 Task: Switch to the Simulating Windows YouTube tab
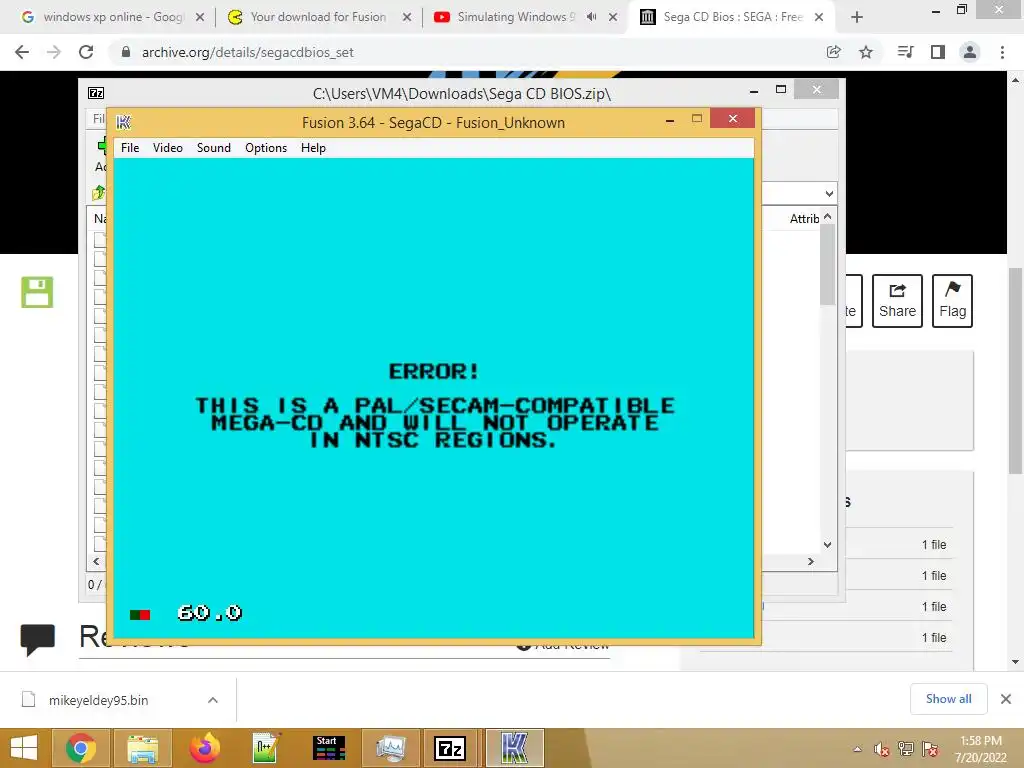516,17
